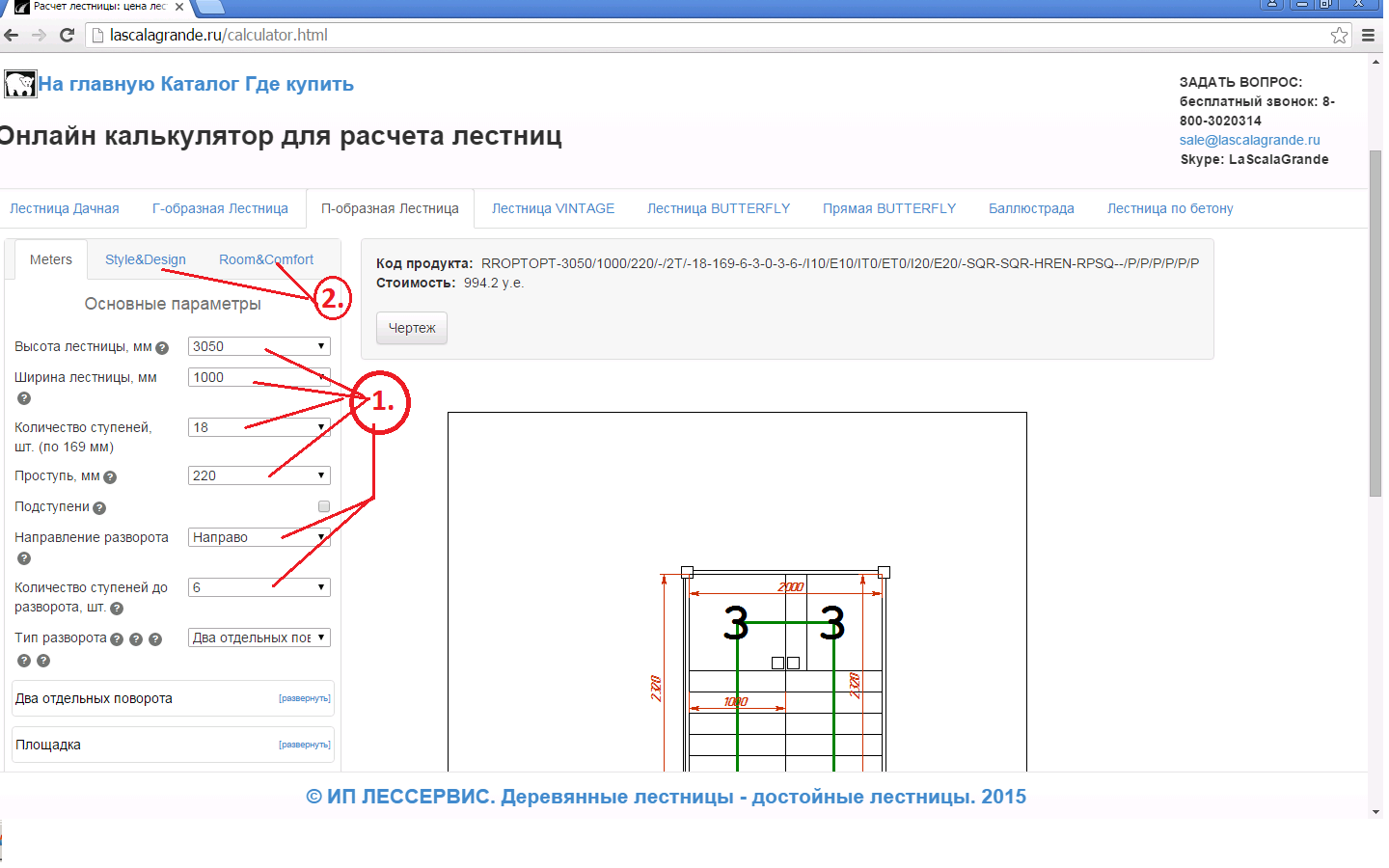Expand the Два отдельных поворота section

pos(305,698)
